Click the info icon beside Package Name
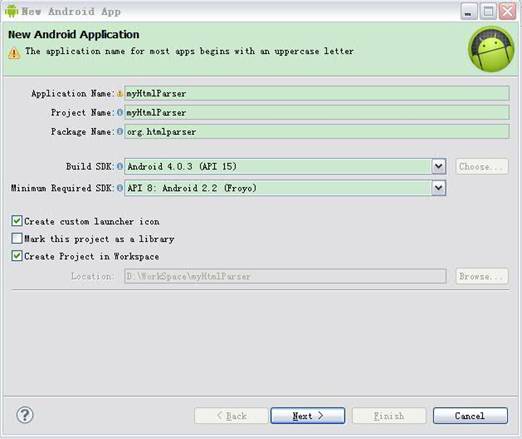This screenshot has width=522, height=439. pos(120,132)
